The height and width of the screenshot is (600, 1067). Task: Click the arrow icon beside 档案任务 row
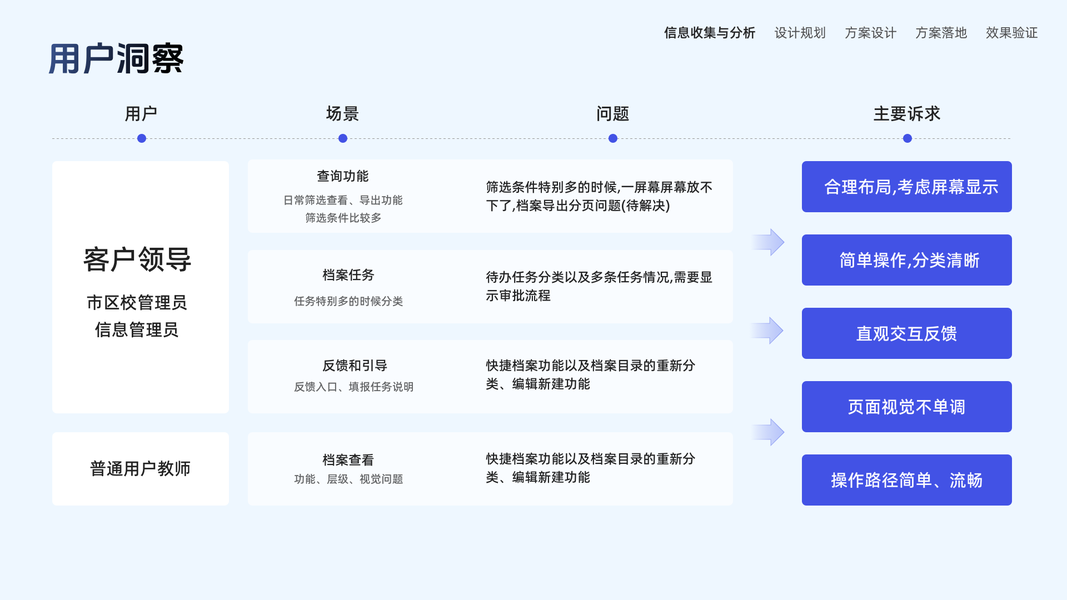(x=768, y=331)
